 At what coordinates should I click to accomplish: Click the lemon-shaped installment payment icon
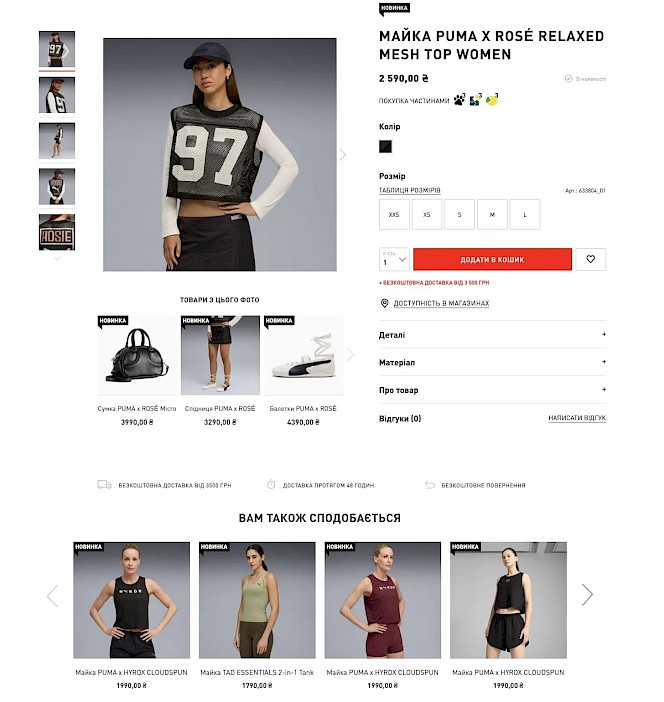coord(492,99)
